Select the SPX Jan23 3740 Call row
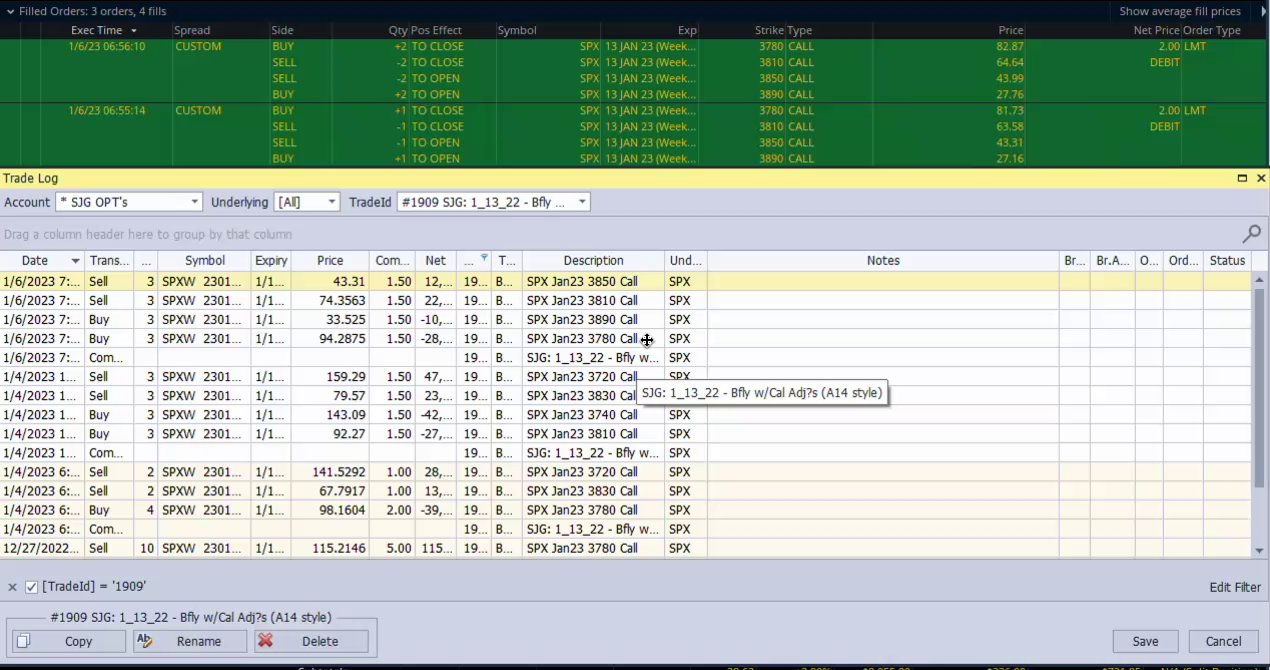 pyautogui.click(x=625, y=415)
